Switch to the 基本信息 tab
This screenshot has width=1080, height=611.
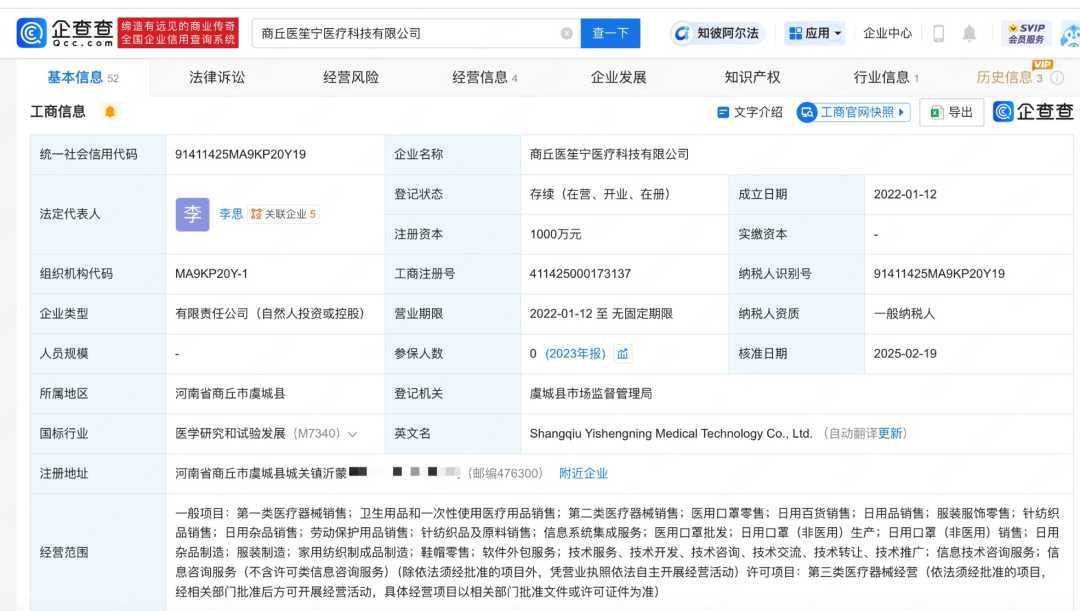[x=83, y=77]
